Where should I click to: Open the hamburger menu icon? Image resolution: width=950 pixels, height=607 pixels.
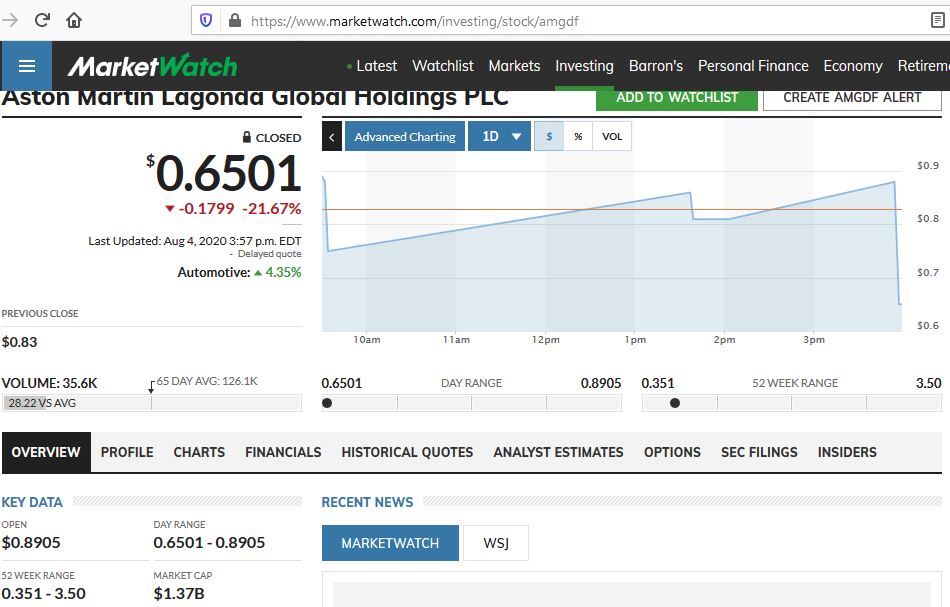(27, 65)
